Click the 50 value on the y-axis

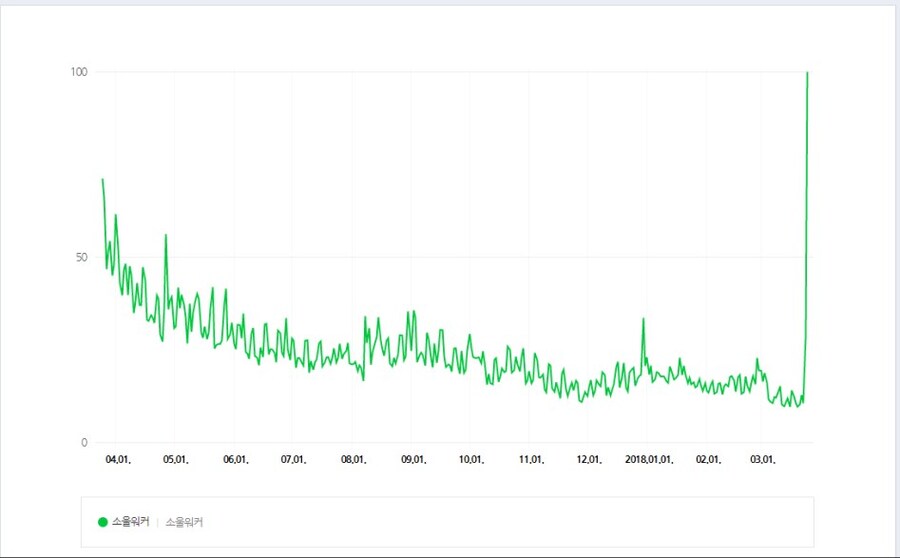pyautogui.click(x=81, y=257)
